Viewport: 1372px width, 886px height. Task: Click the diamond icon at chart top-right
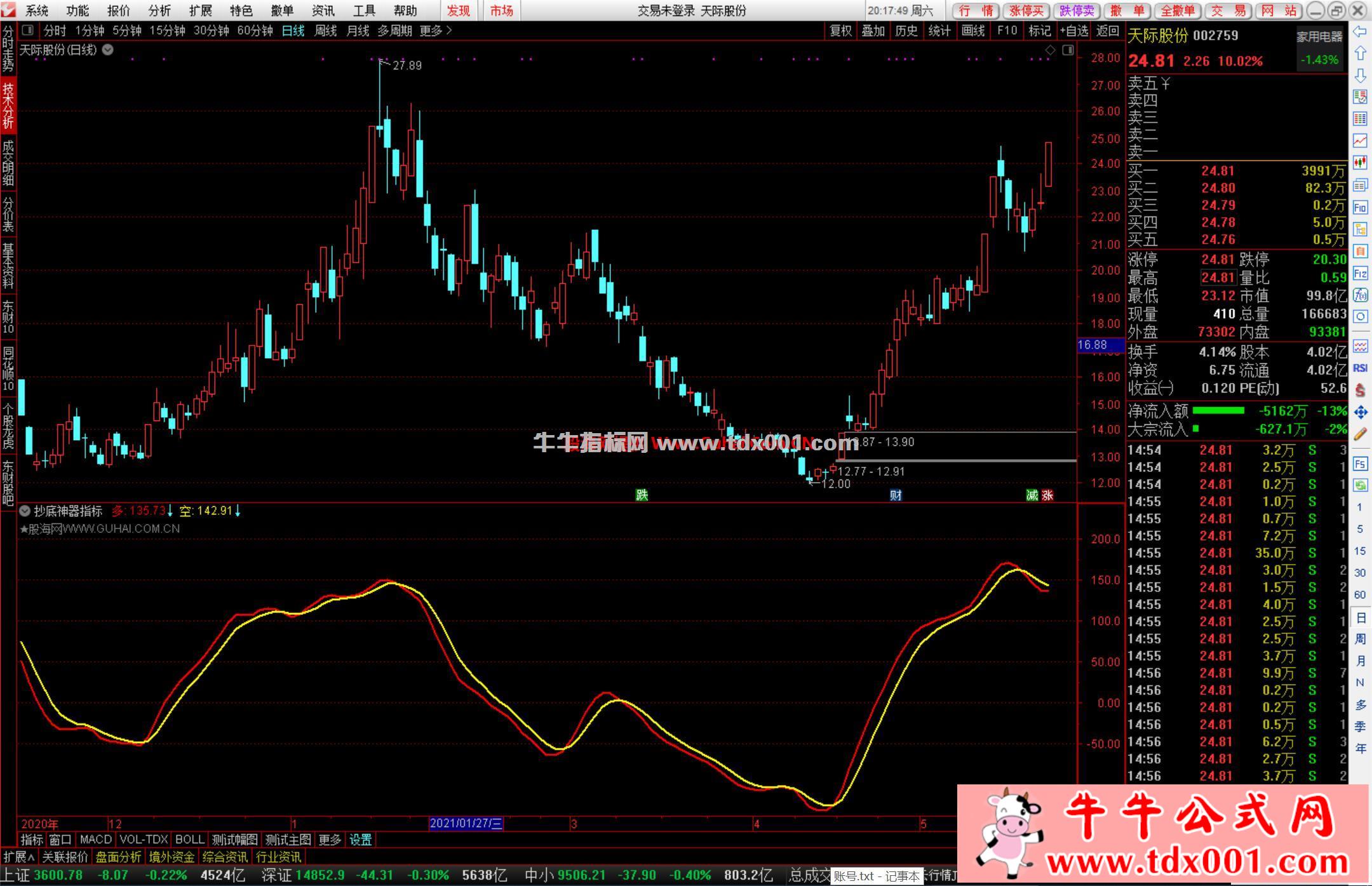(1050, 50)
